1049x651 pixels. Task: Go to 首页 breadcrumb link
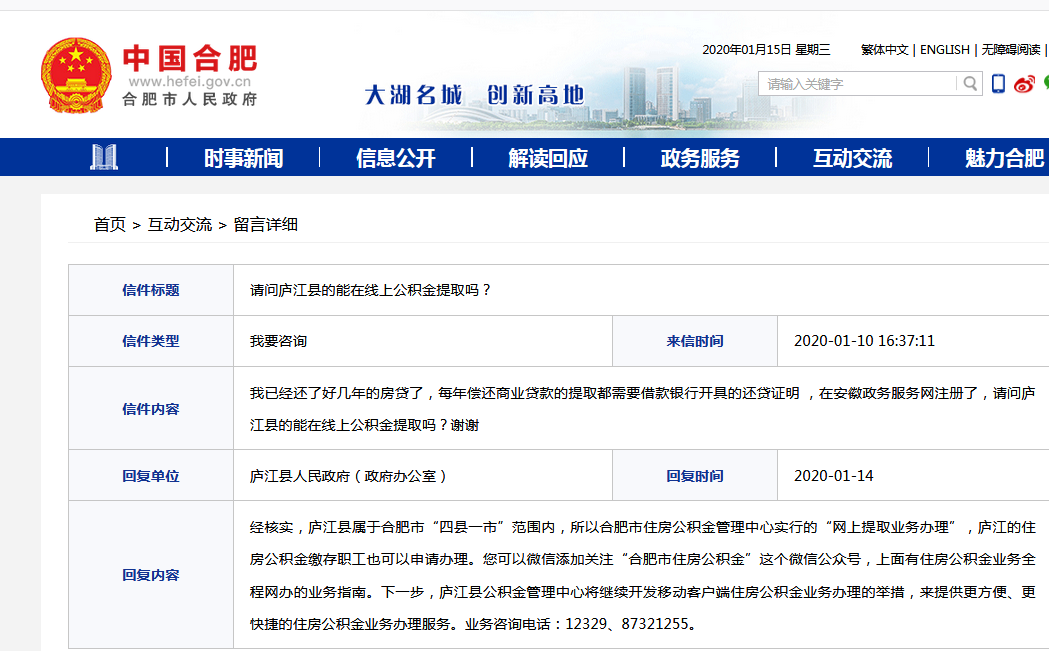[110, 225]
